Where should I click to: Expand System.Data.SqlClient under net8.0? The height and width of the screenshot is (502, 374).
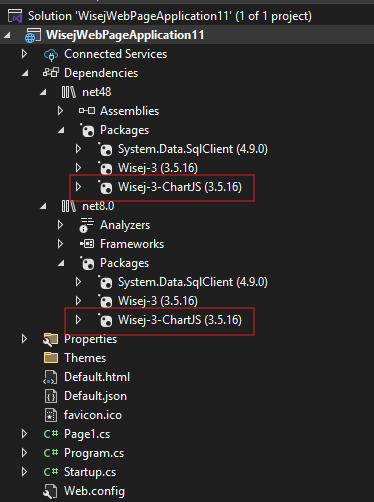pos(78,282)
